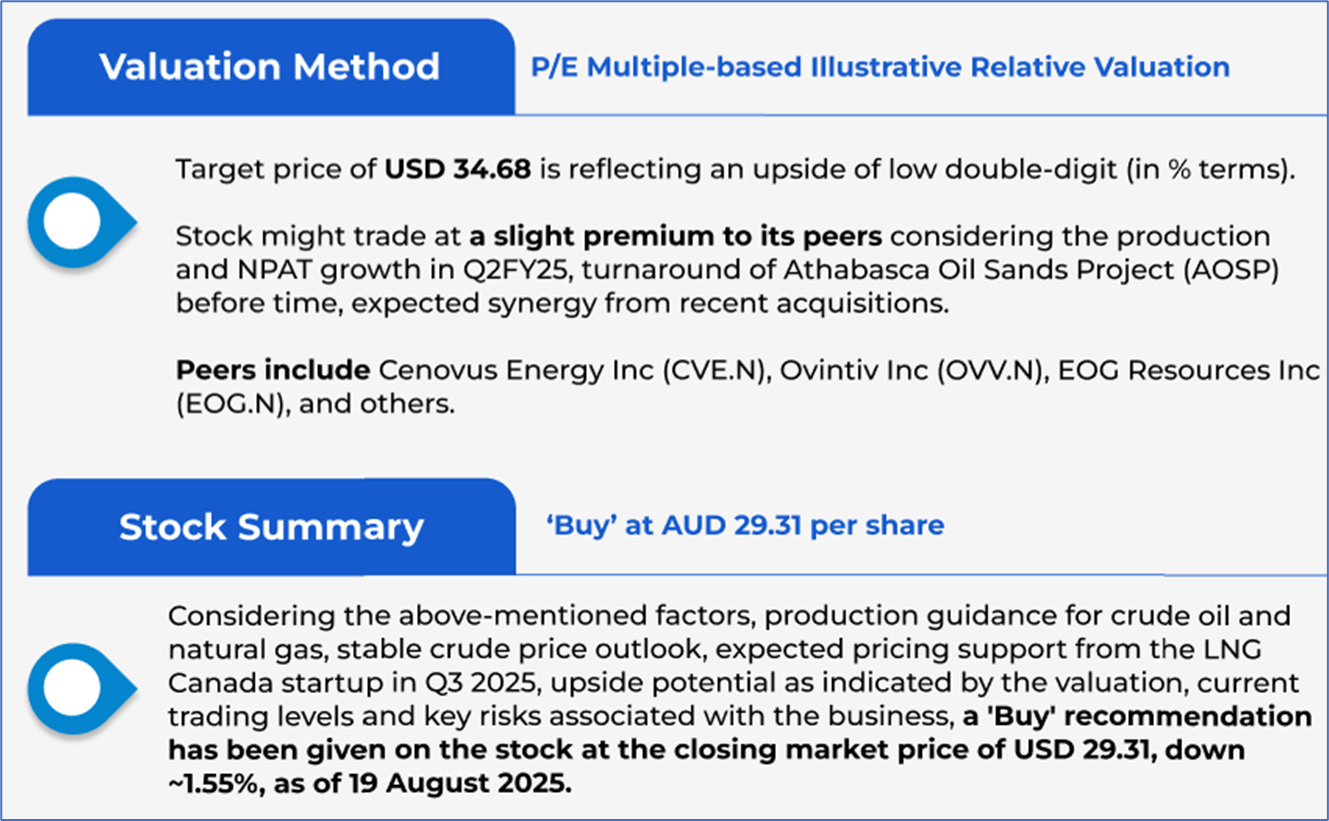Image resolution: width=1329 pixels, height=821 pixels.
Task: Click the blue pin icon beside stock summary text
Action: 80,686
